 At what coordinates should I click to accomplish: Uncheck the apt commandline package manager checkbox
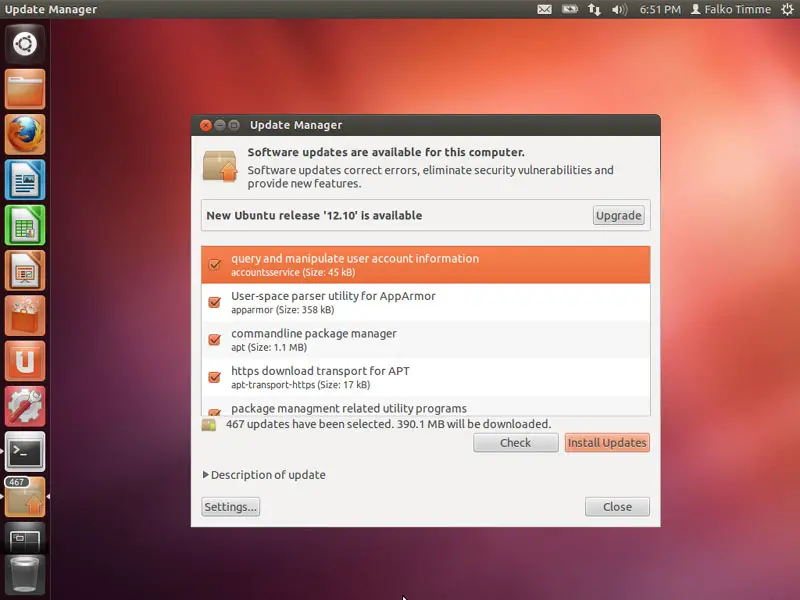click(215, 339)
